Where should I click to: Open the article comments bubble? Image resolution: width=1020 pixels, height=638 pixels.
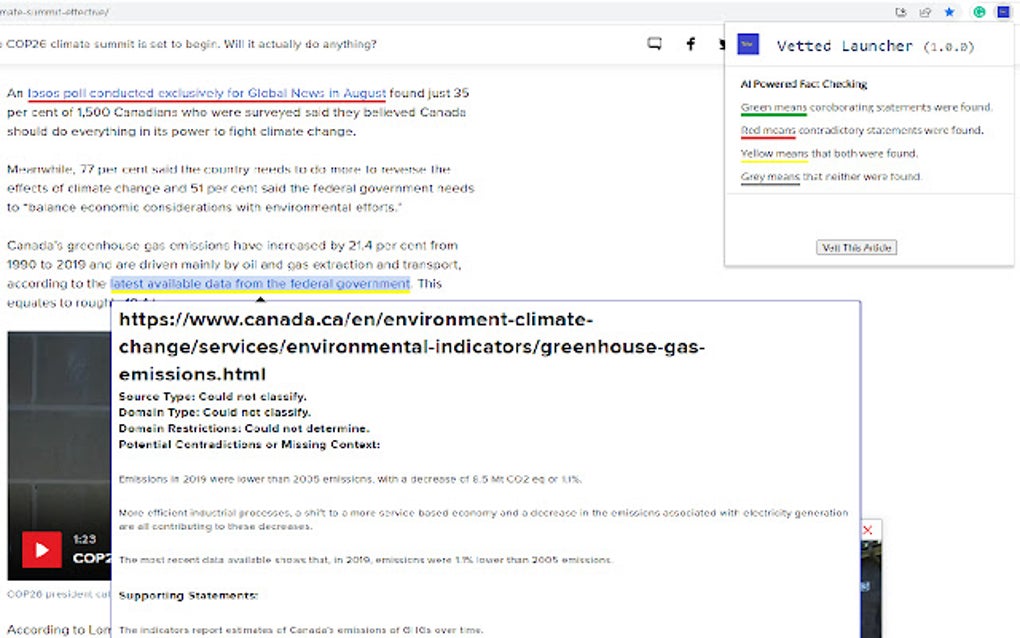click(x=655, y=44)
